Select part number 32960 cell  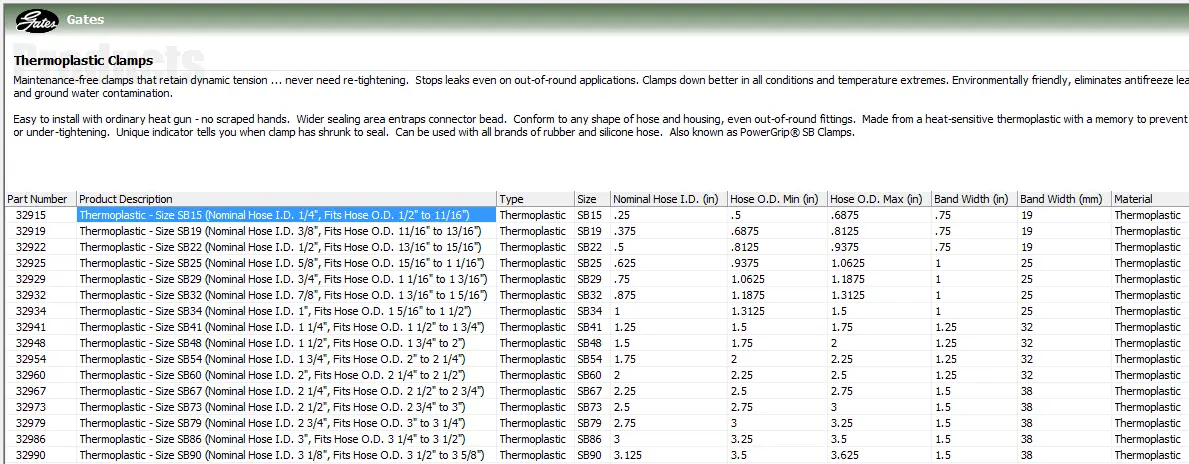pos(40,375)
